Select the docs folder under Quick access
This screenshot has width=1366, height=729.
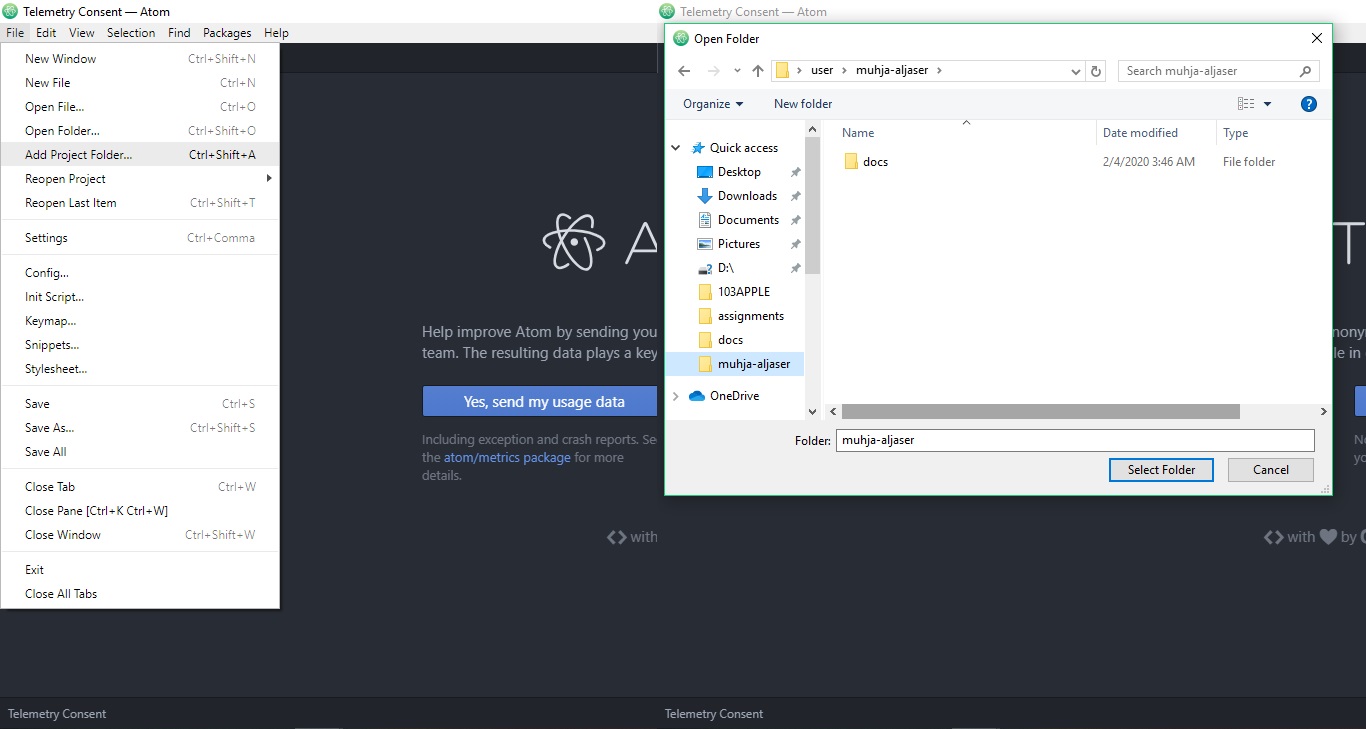(731, 340)
